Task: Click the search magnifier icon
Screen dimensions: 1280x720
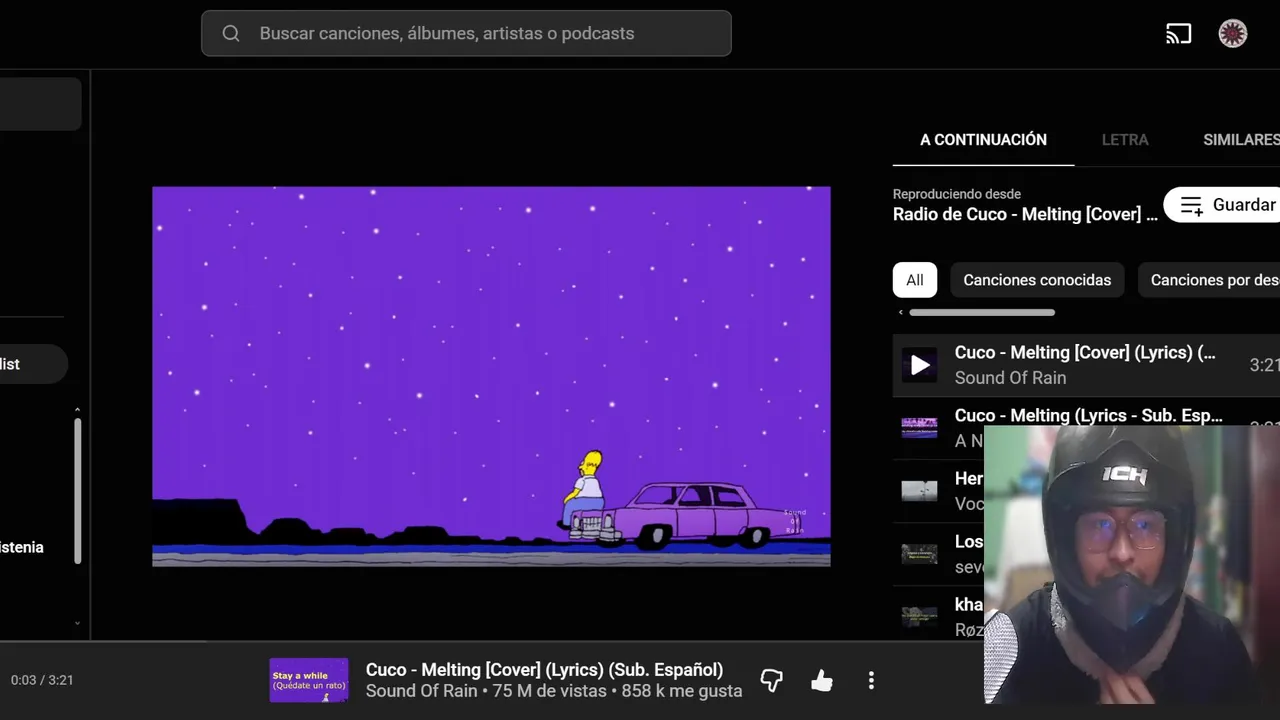Action: tap(231, 34)
